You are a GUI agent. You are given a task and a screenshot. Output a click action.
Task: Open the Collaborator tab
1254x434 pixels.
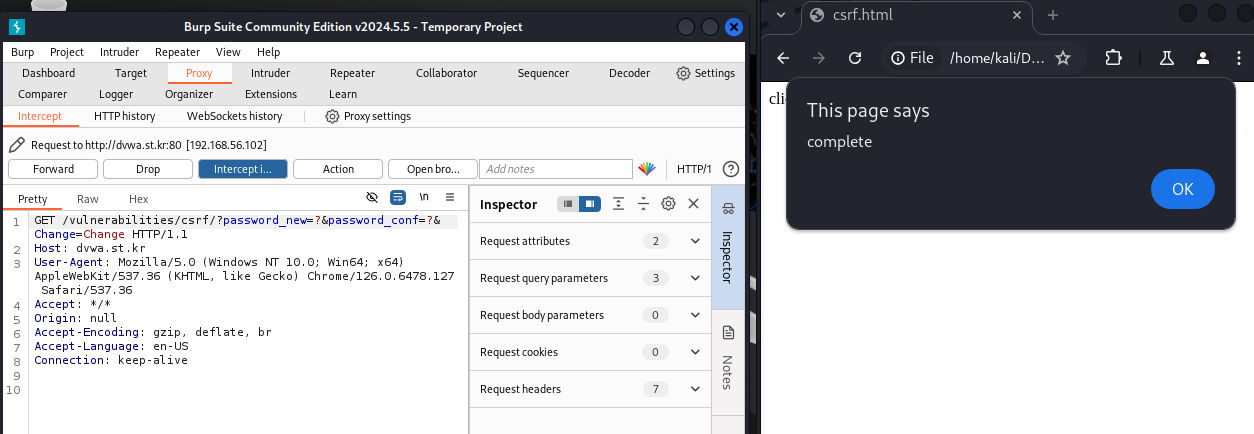pos(446,73)
